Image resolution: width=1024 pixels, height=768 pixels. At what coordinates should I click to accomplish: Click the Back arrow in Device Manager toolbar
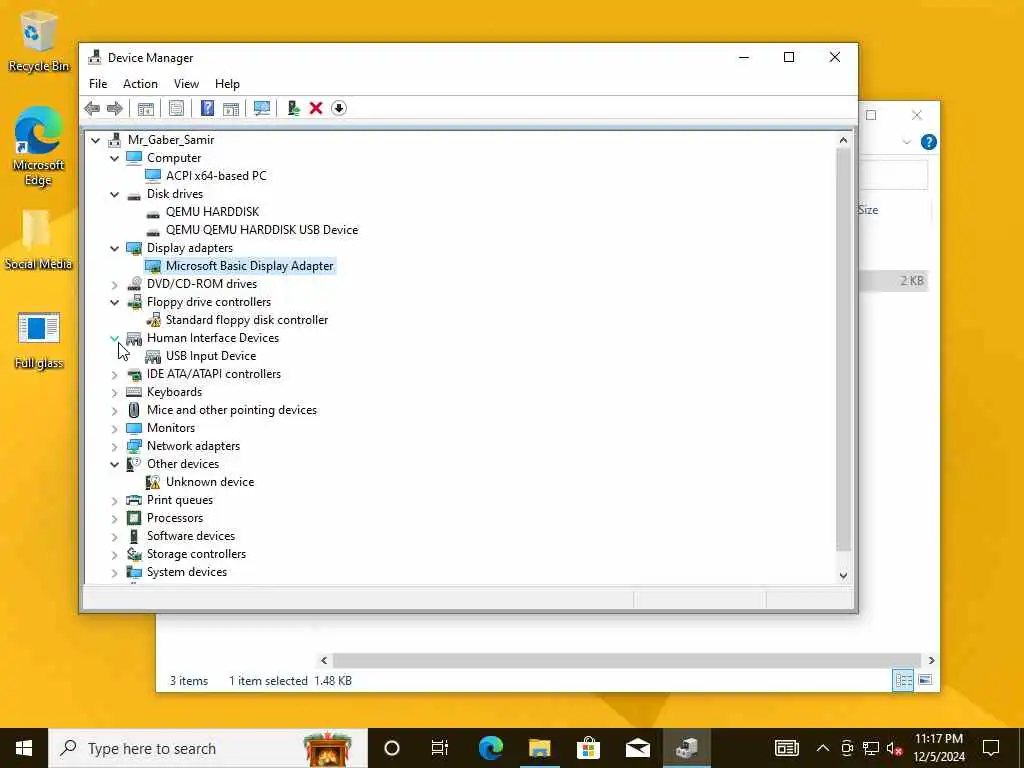pyautogui.click(x=92, y=108)
